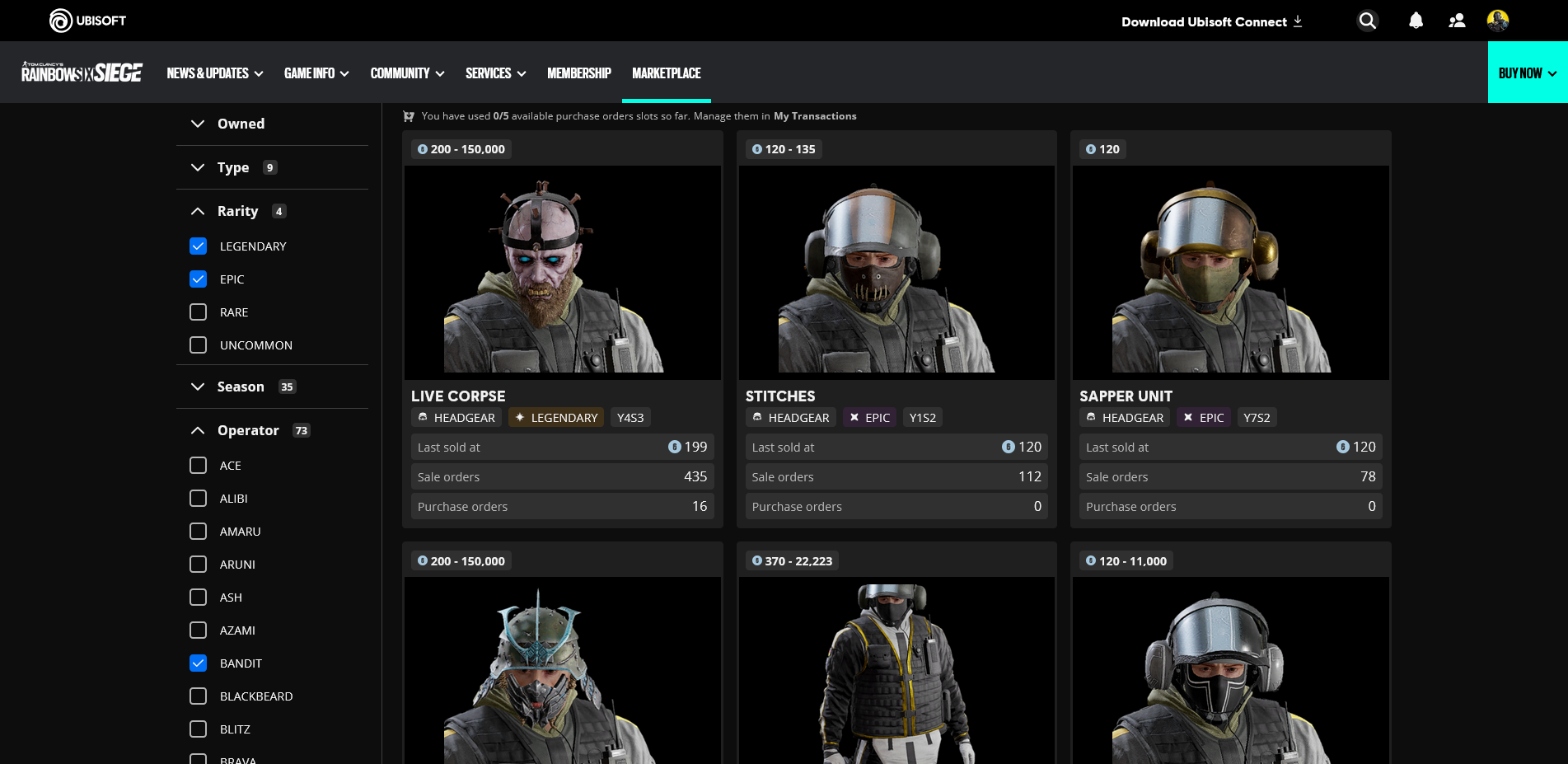
Task: Click the credit coin icon beside 370 - 22,223
Action: 757,560
